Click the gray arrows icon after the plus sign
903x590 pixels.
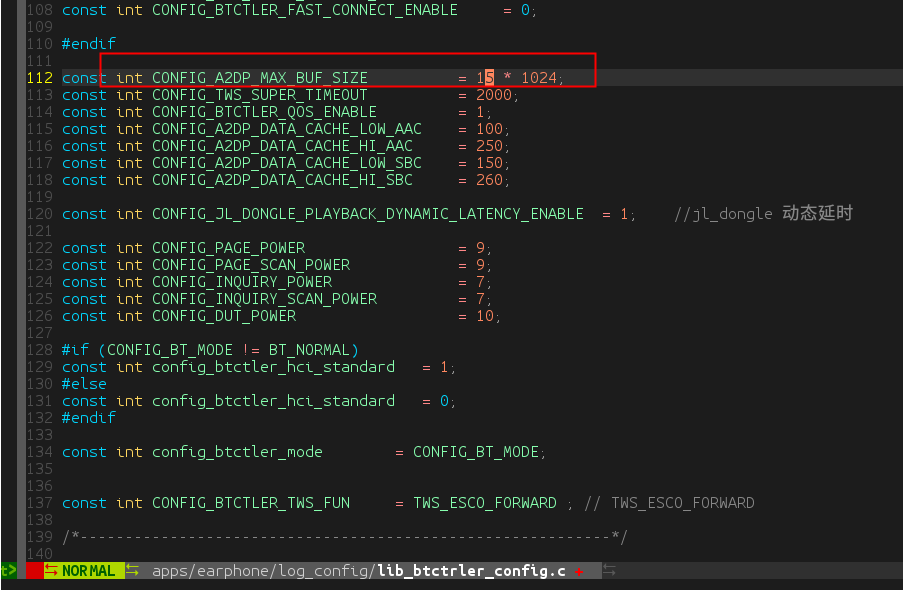[609, 571]
